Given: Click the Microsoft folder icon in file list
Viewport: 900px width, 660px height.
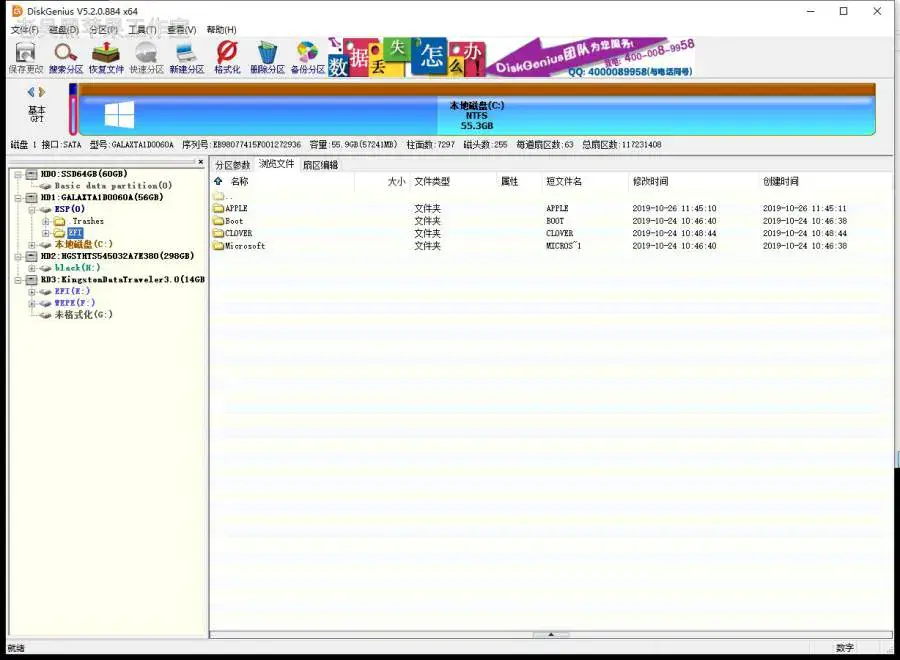Looking at the screenshot, I should (x=218, y=246).
